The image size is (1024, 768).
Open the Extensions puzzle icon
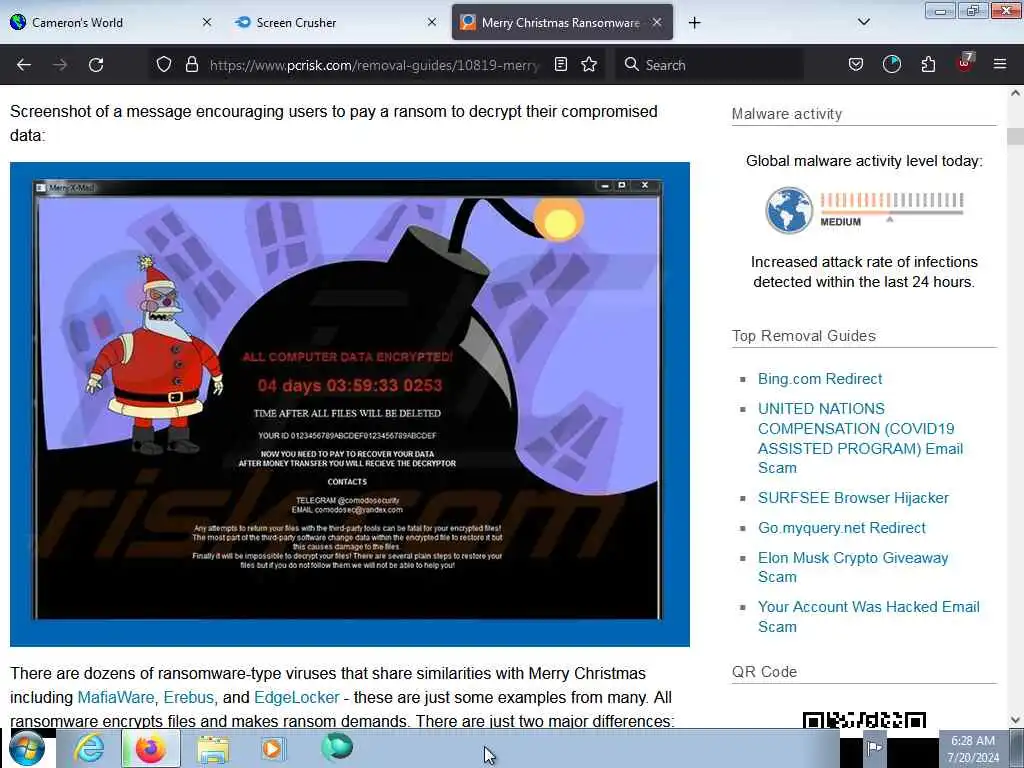[x=928, y=64]
